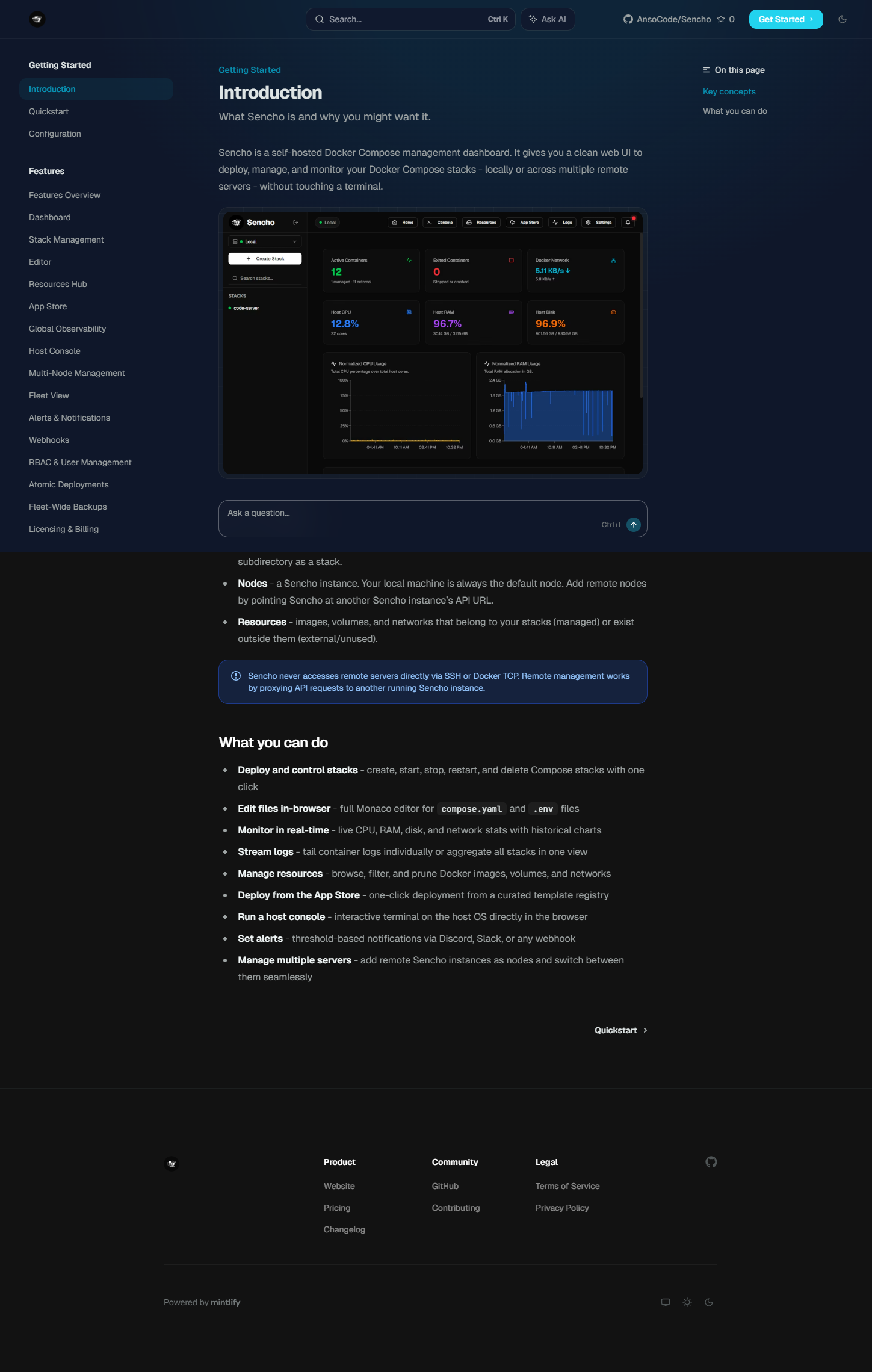The image size is (872, 1372).
Task: Open the footer Website link
Action: point(339,1186)
